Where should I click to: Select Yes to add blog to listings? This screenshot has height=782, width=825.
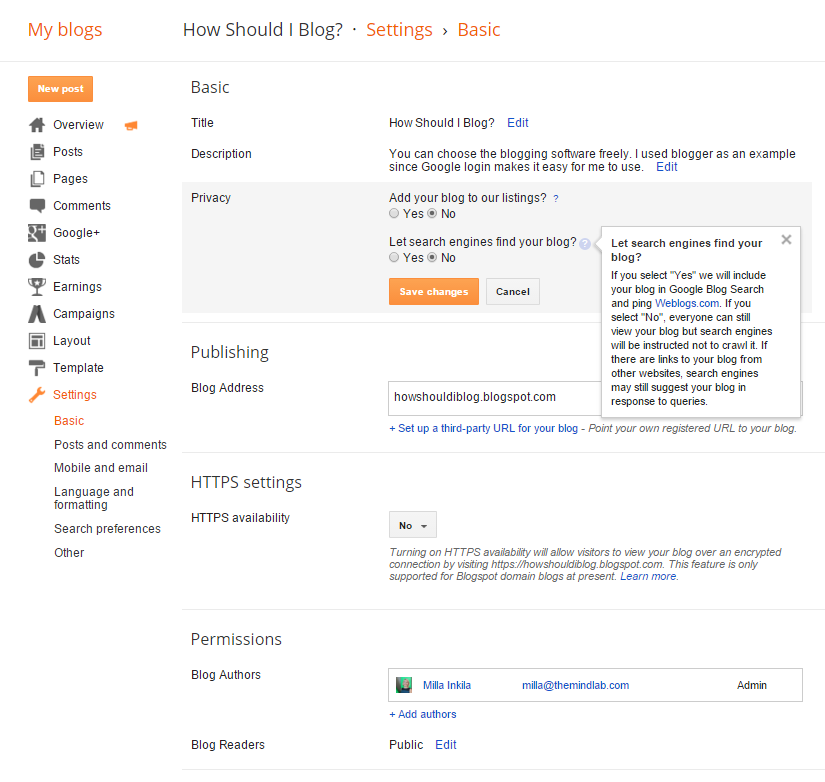point(394,213)
